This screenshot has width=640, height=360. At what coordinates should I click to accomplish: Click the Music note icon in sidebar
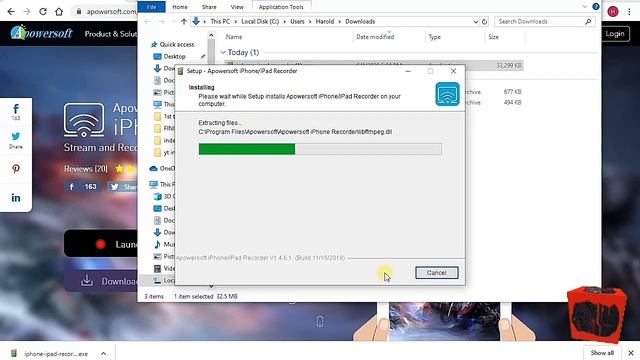pos(158,244)
